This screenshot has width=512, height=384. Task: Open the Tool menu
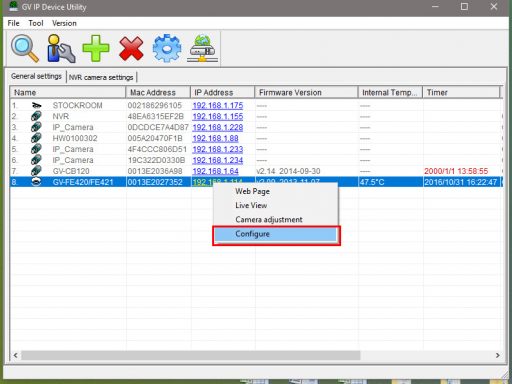pos(36,23)
